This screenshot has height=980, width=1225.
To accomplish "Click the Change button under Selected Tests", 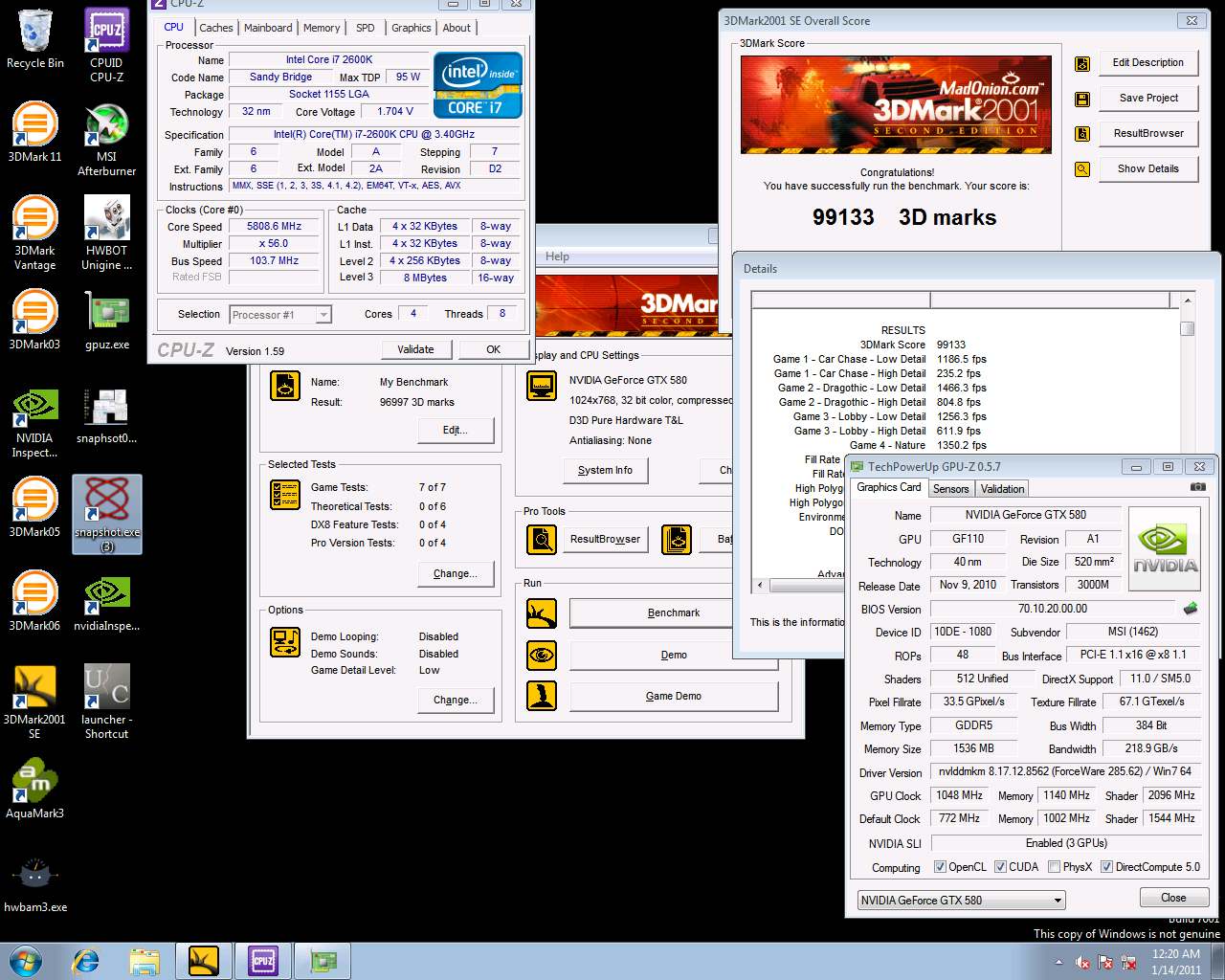I will [456, 574].
